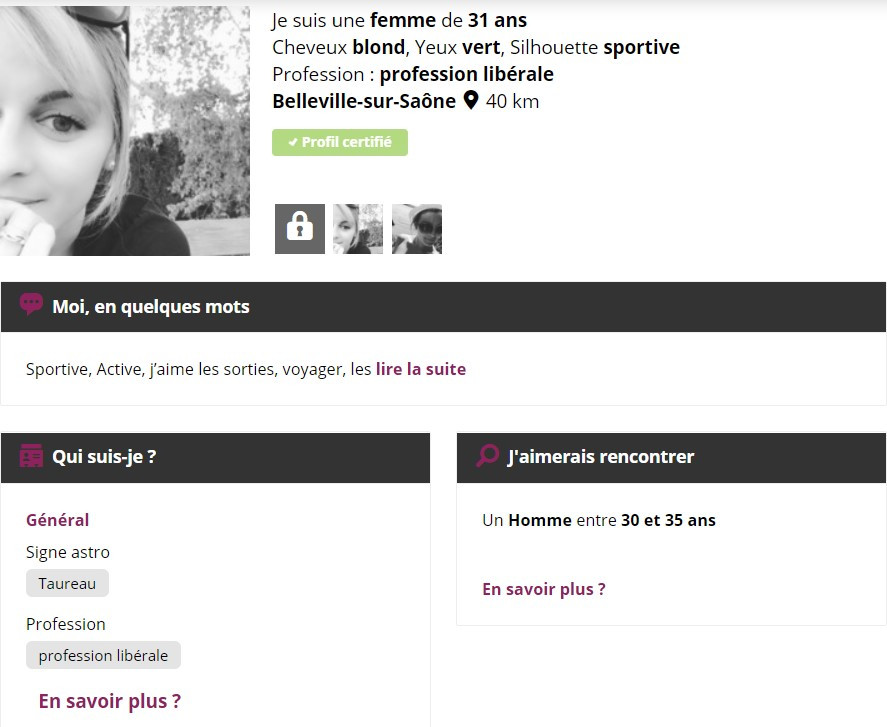The image size is (887, 727).
Task: Click the Profil certifié green button
Action: (340, 142)
